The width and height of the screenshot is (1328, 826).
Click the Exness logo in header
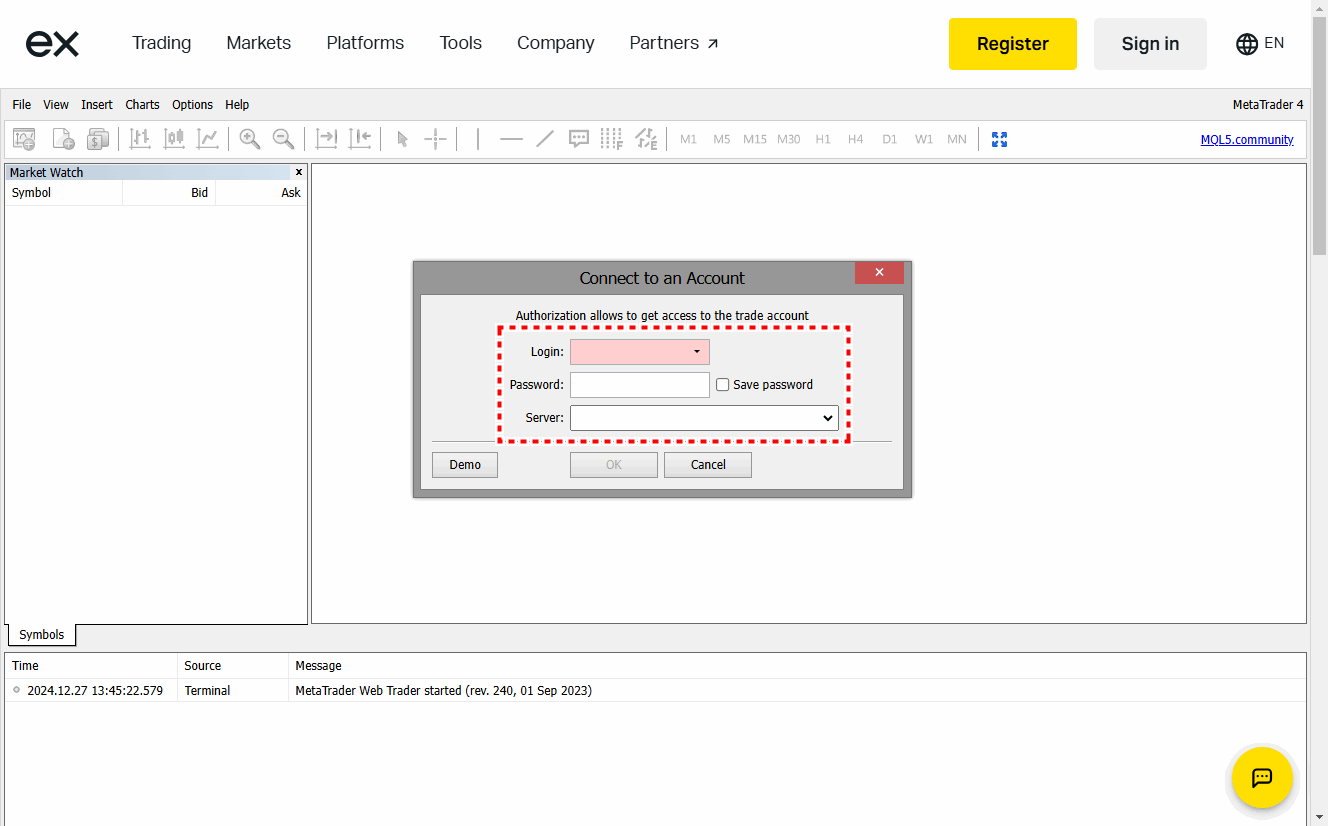point(52,43)
